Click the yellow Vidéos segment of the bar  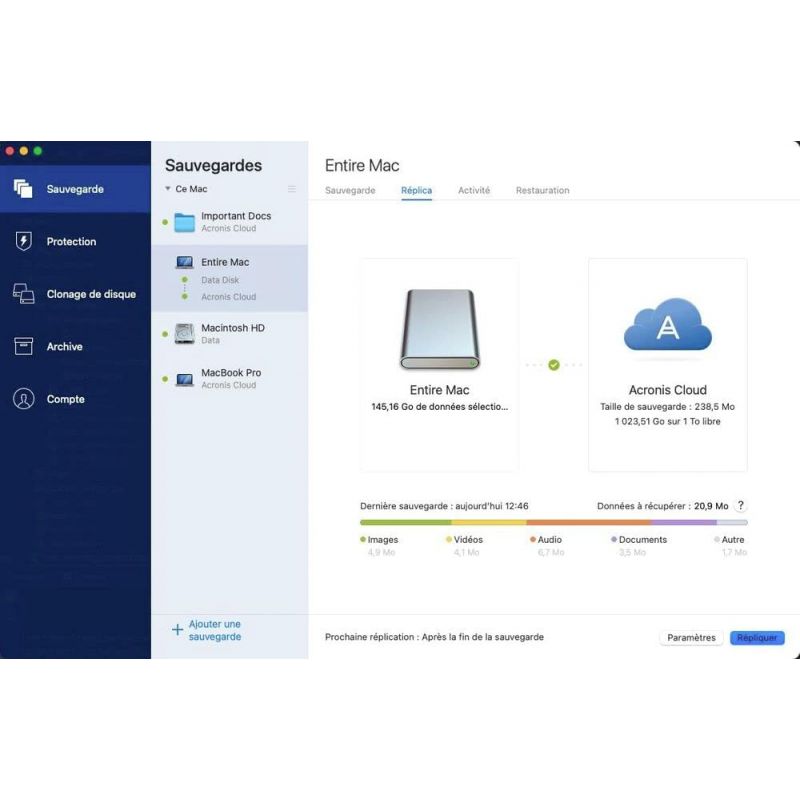489,522
